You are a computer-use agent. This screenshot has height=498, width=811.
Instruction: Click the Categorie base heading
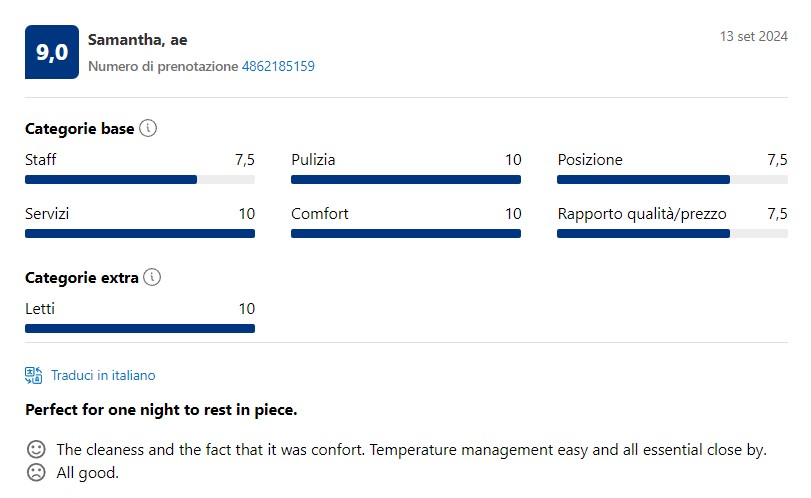80,129
